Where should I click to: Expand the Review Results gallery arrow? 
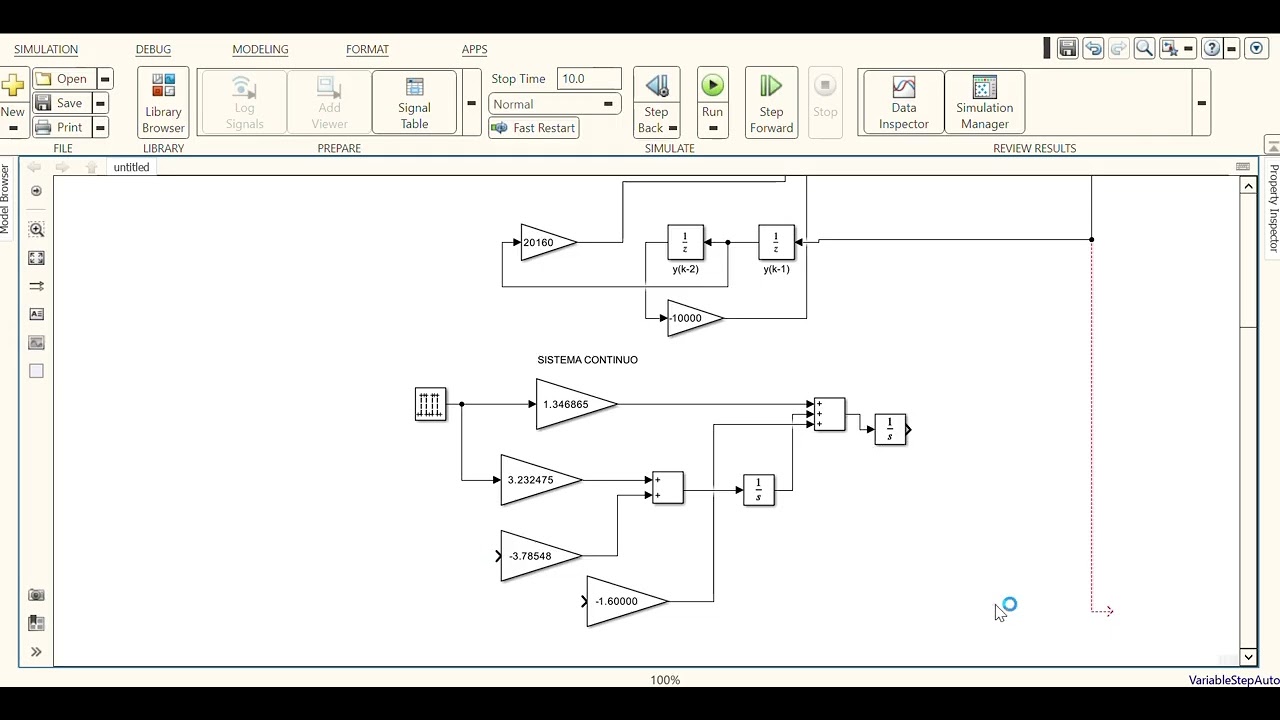point(1201,102)
